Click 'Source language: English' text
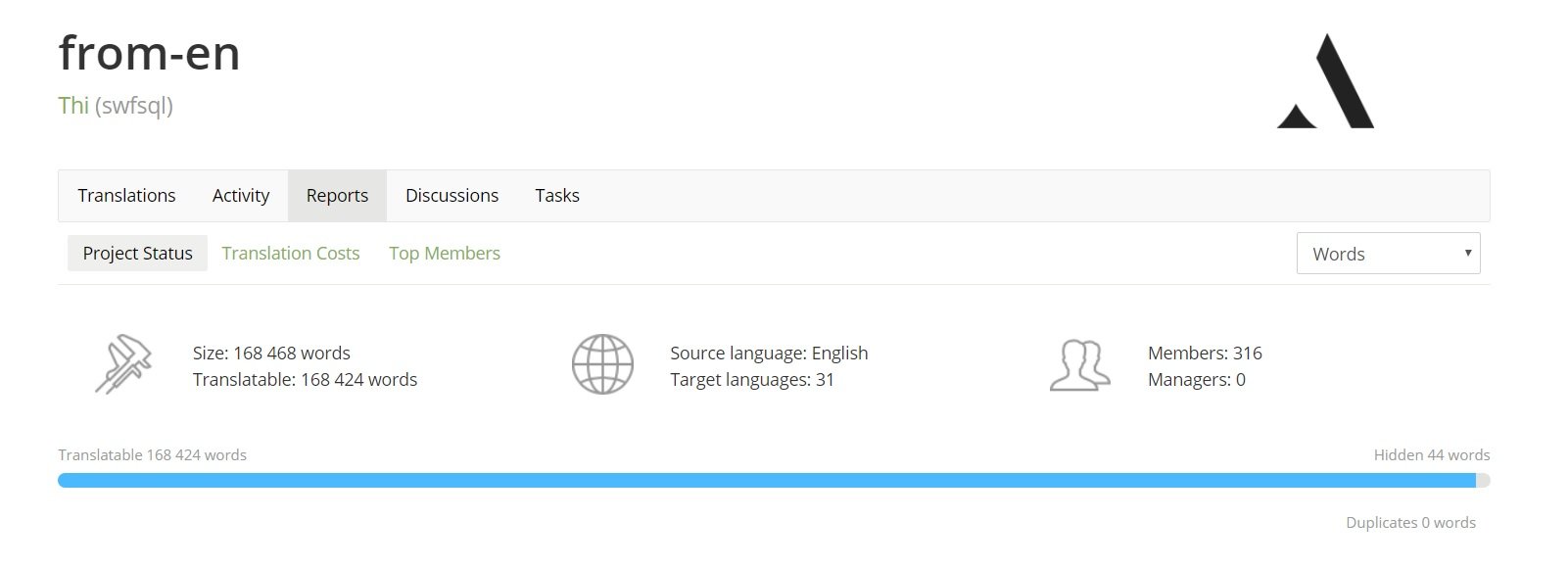 tap(769, 354)
